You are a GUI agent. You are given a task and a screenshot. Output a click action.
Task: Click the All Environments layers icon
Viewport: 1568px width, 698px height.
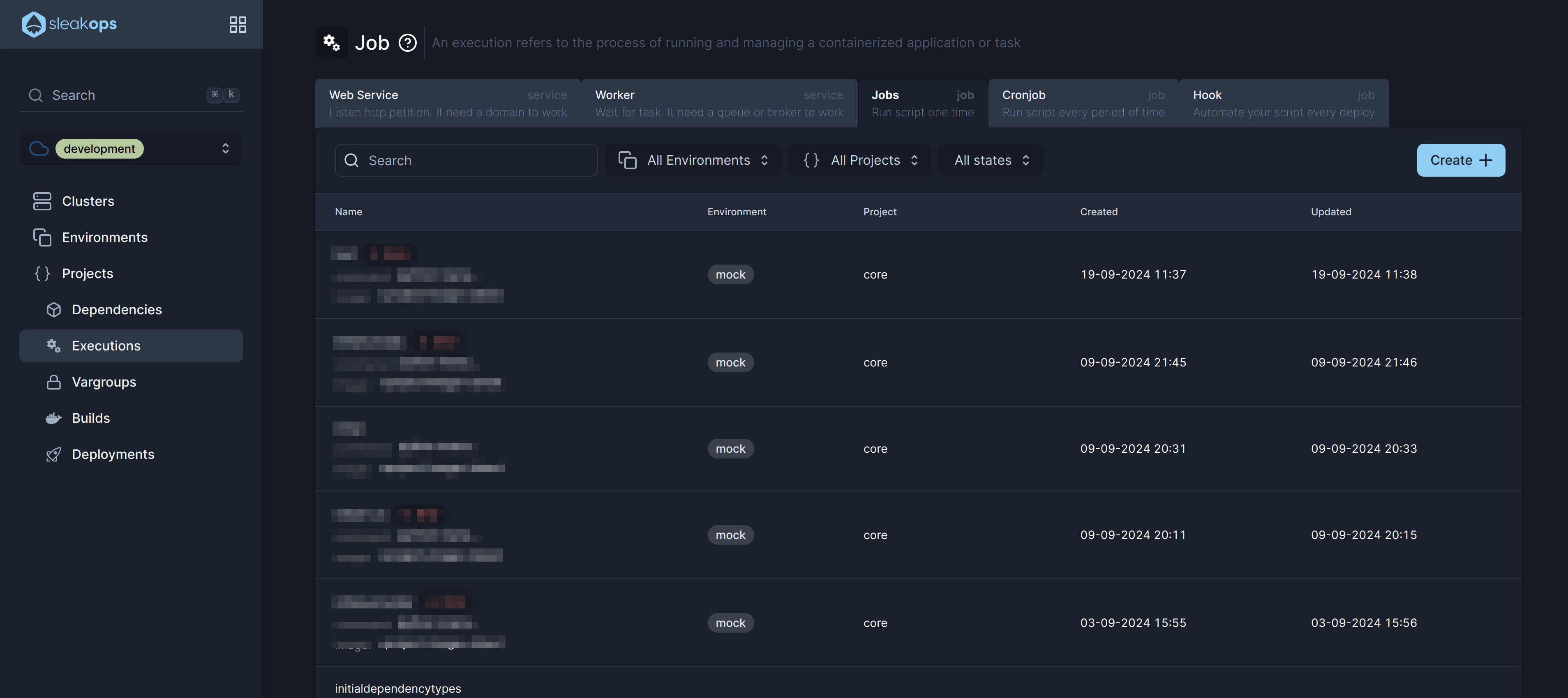pos(627,160)
